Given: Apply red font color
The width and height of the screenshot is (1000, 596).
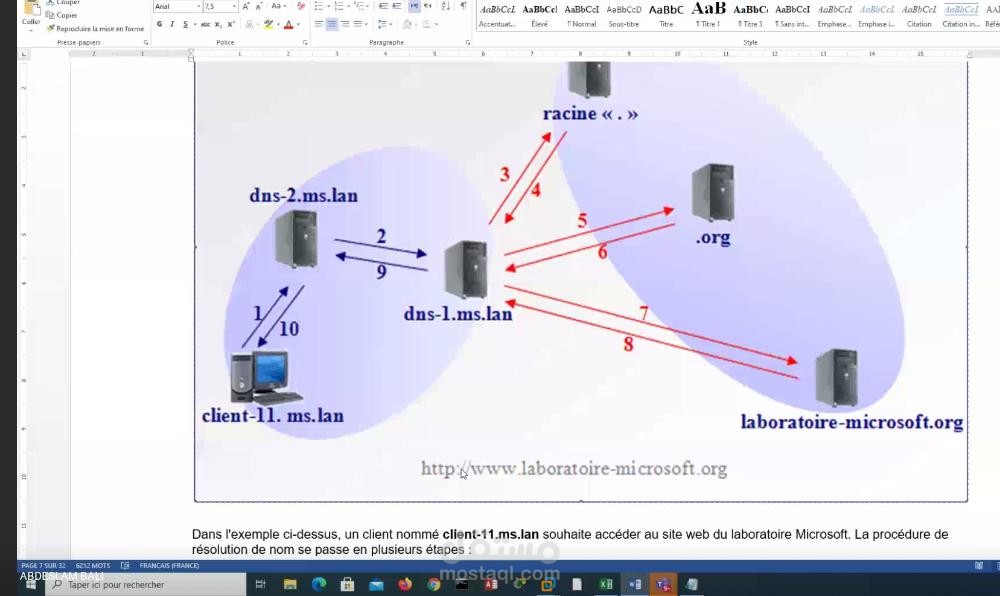Looking at the screenshot, I should pyautogui.click(x=288, y=24).
